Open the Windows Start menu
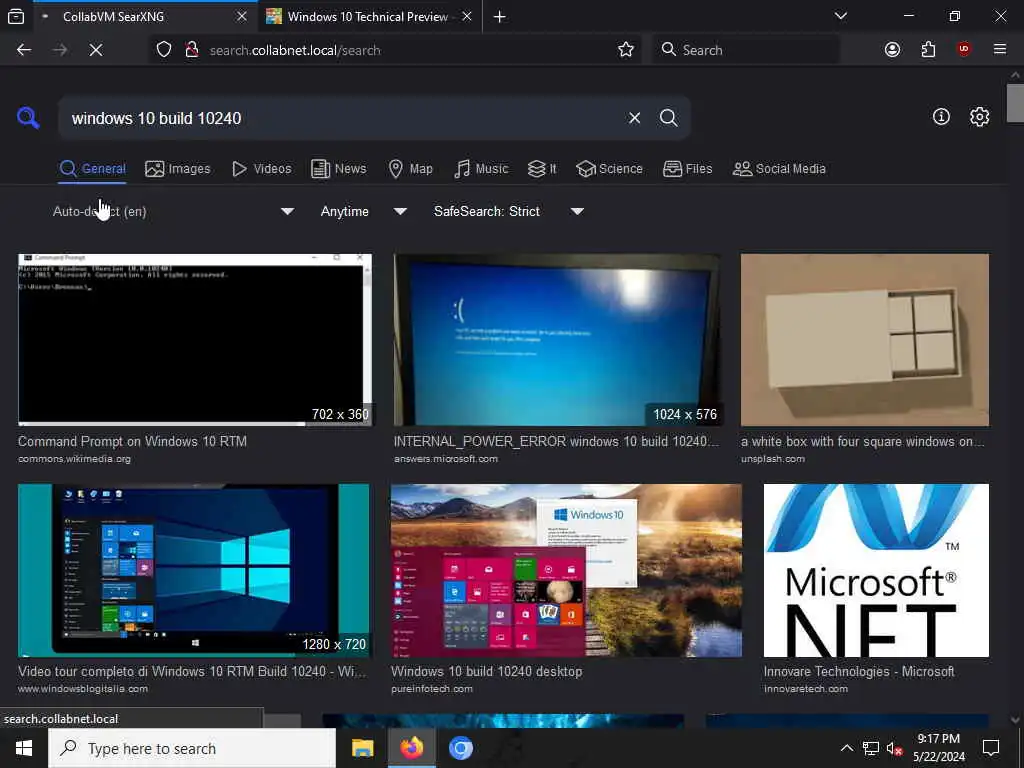The height and width of the screenshot is (768, 1024). pyautogui.click(x=24, y=748)
